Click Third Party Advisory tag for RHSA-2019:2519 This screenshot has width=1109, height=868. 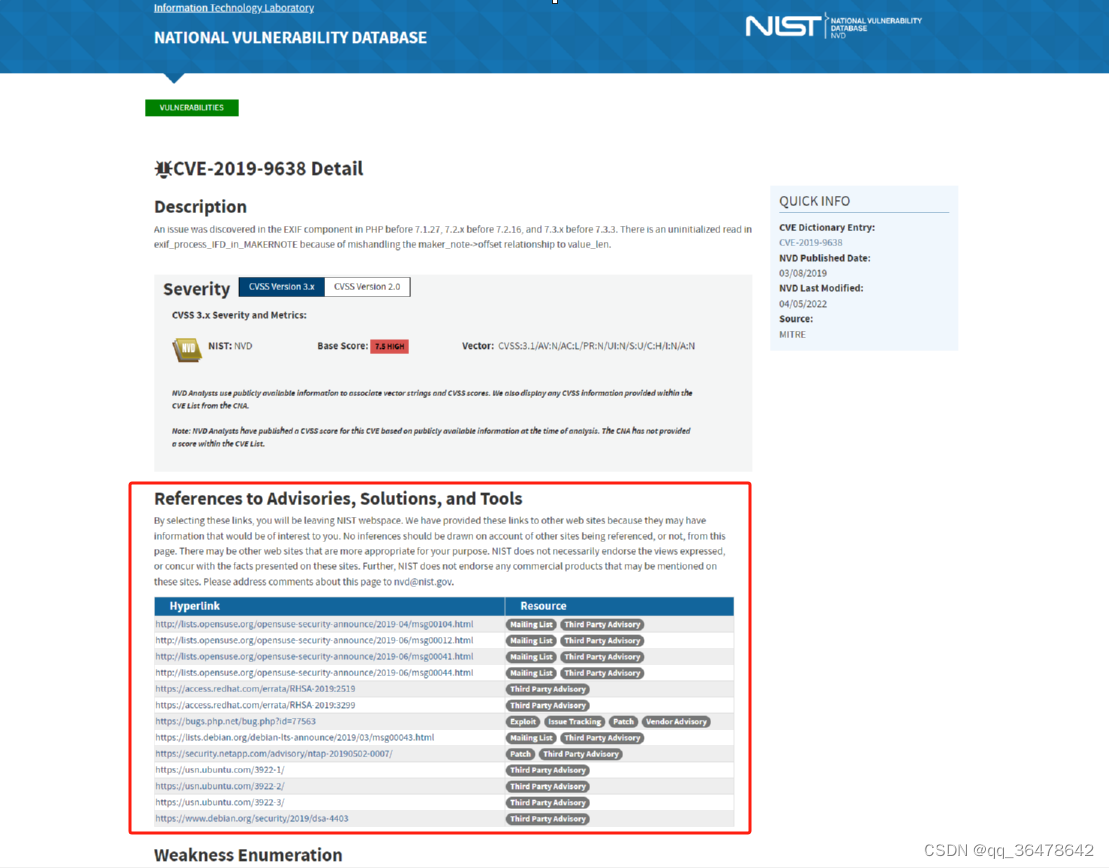click(548, 689)
